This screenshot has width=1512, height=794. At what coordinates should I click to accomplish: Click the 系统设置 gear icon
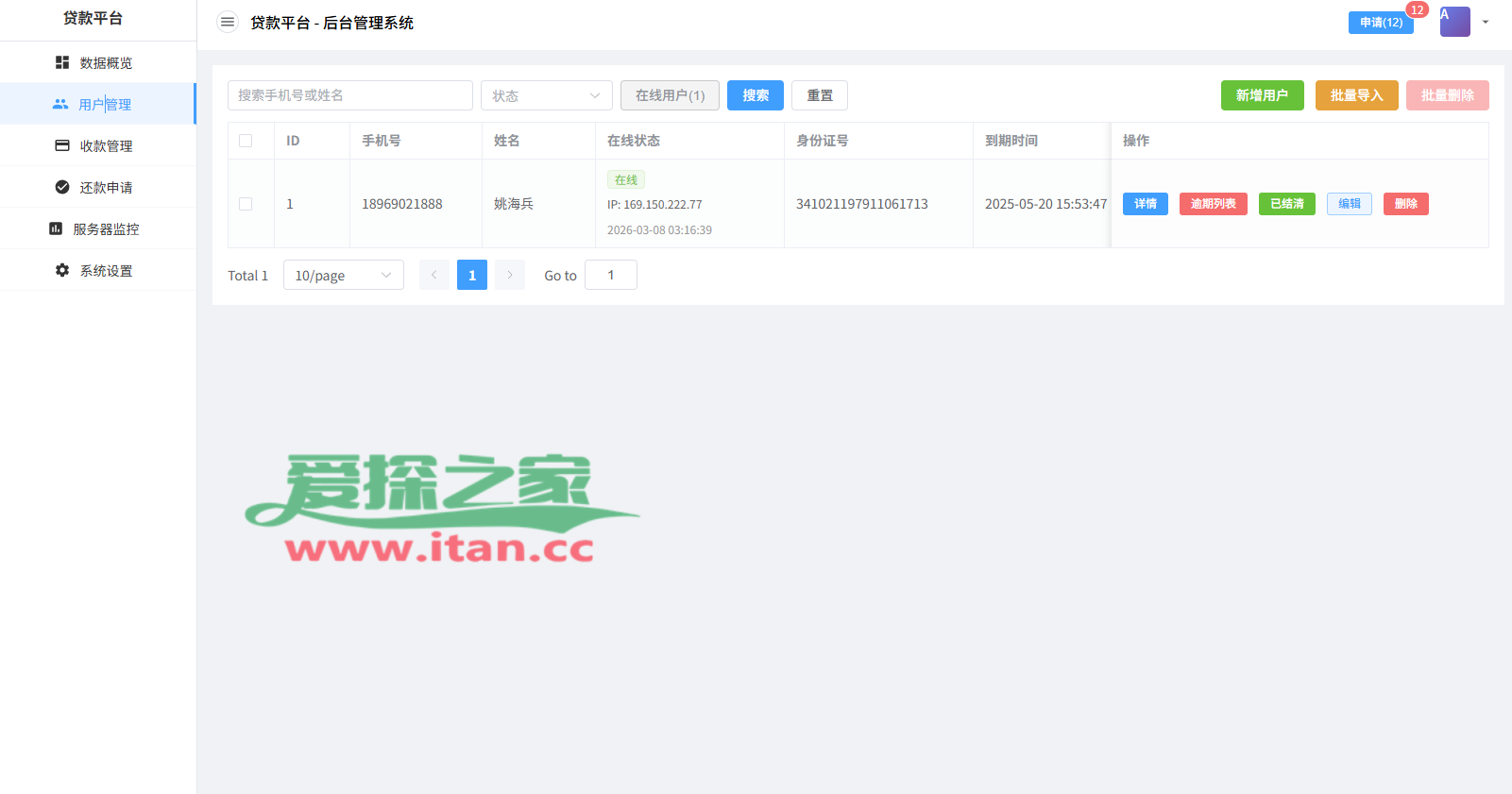pyautogui.click(x=62, y=270)
